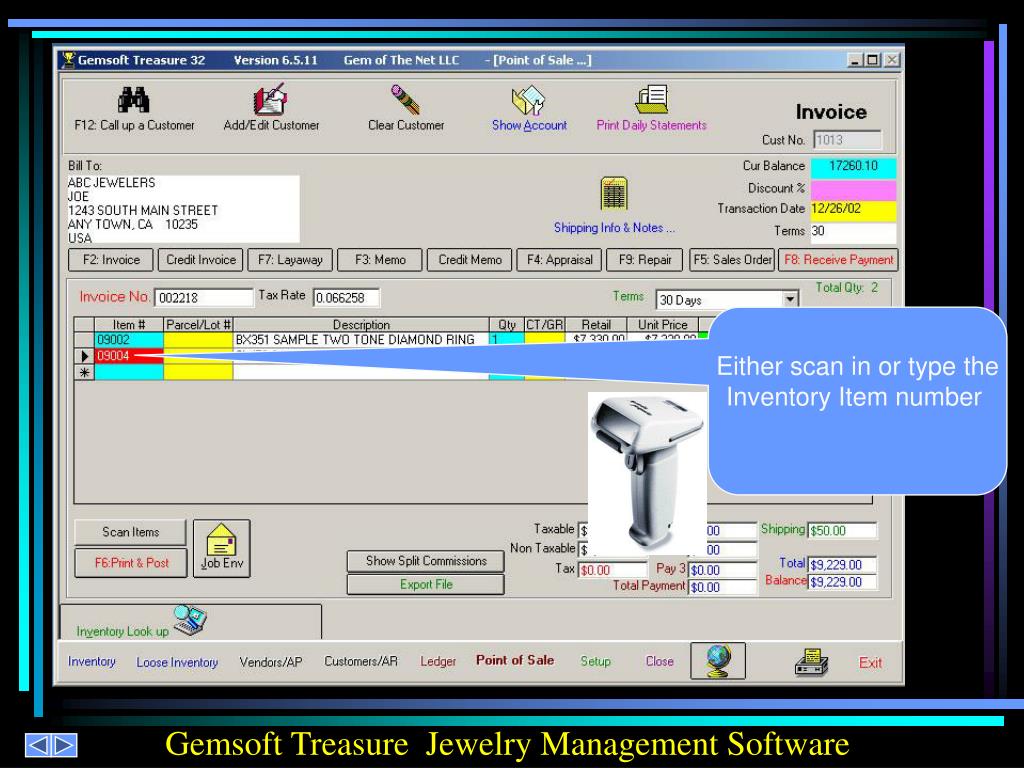
Task: Open Vendors/AP module
Action: 270,662
